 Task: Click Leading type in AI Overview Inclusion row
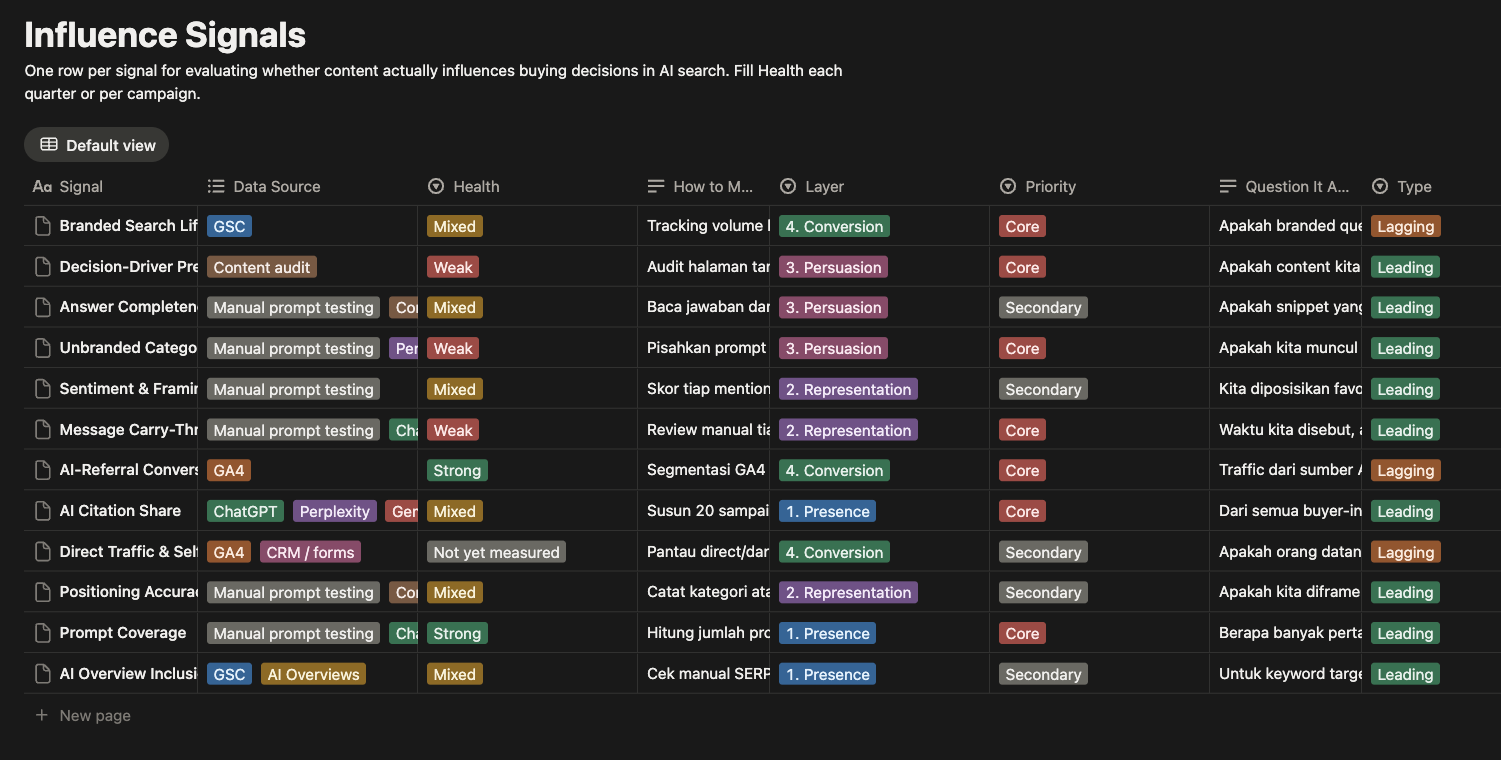(x=1405, y=674)
